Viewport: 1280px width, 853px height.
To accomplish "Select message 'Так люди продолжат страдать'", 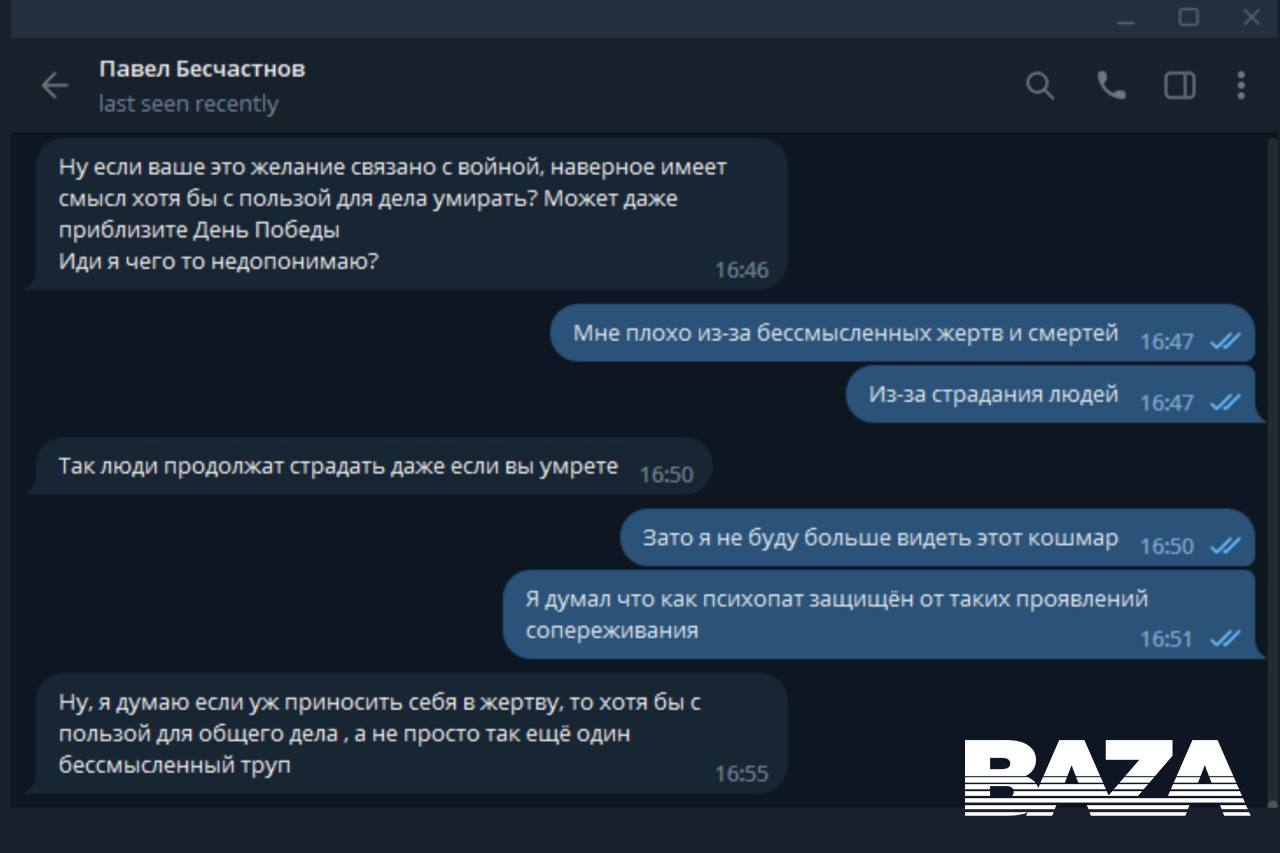I will click(x=370, y=466).
